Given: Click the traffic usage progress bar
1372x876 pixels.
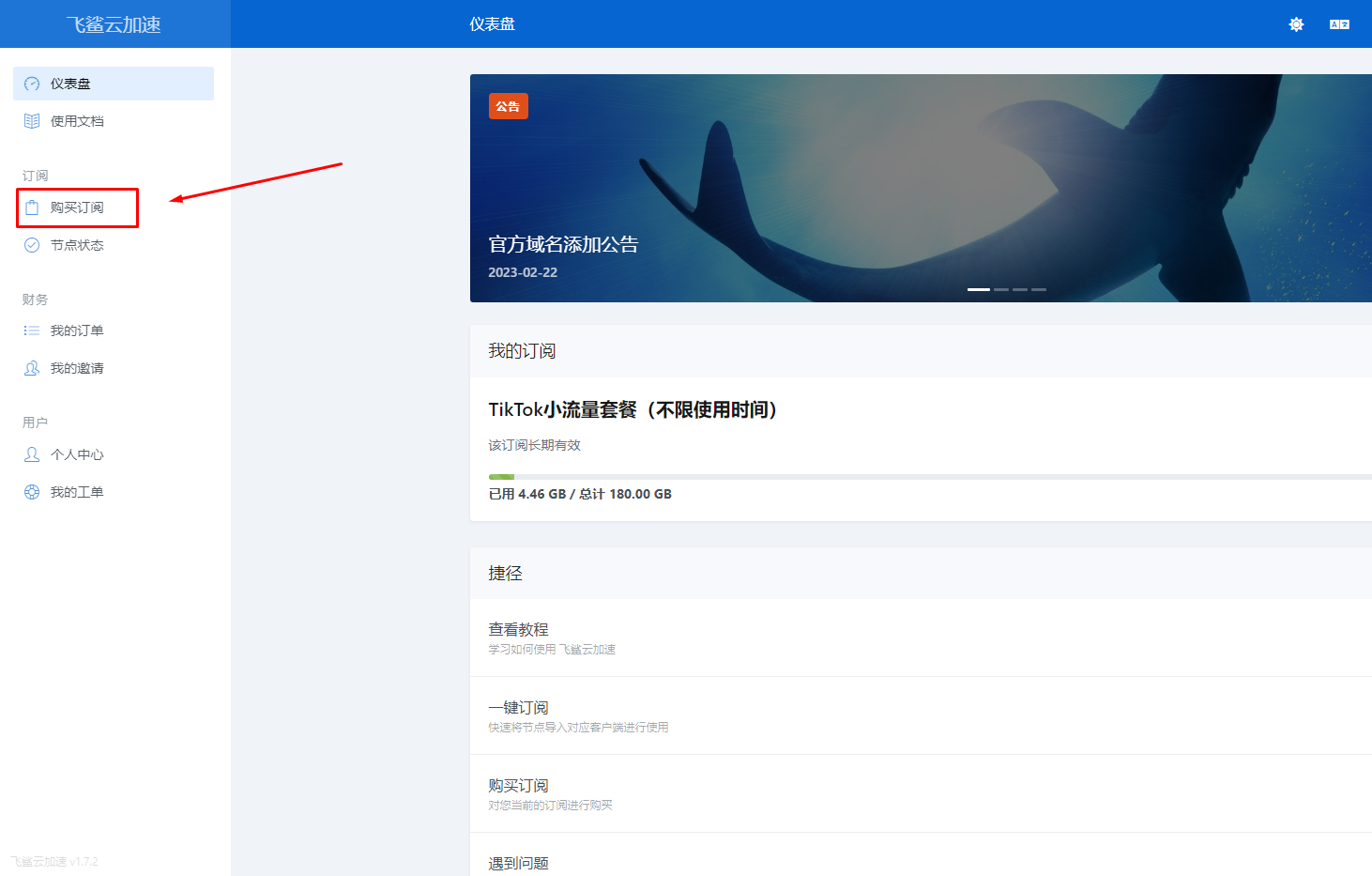Looking at the screenshot, I should point(930,477).
